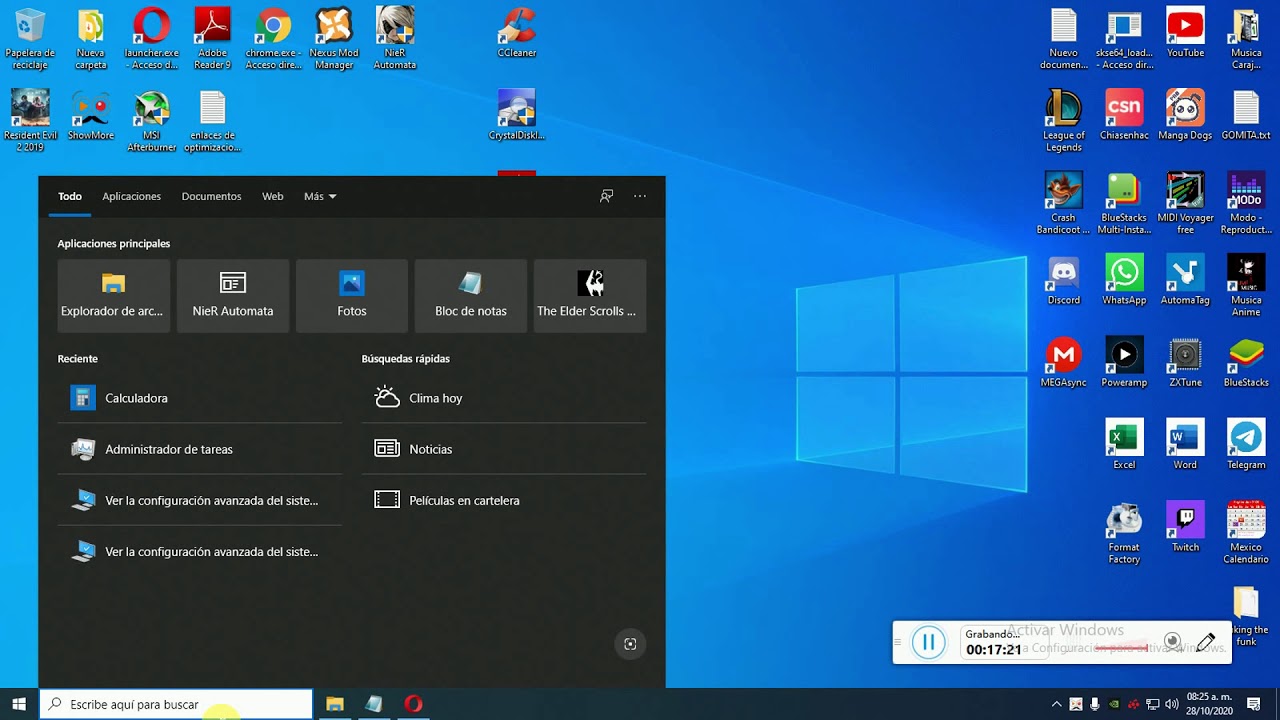The height and width of the screenshot is (720, 1280).
Task: Select the AutomaTag desktop icon
Action: click(x=1185, y=280)
